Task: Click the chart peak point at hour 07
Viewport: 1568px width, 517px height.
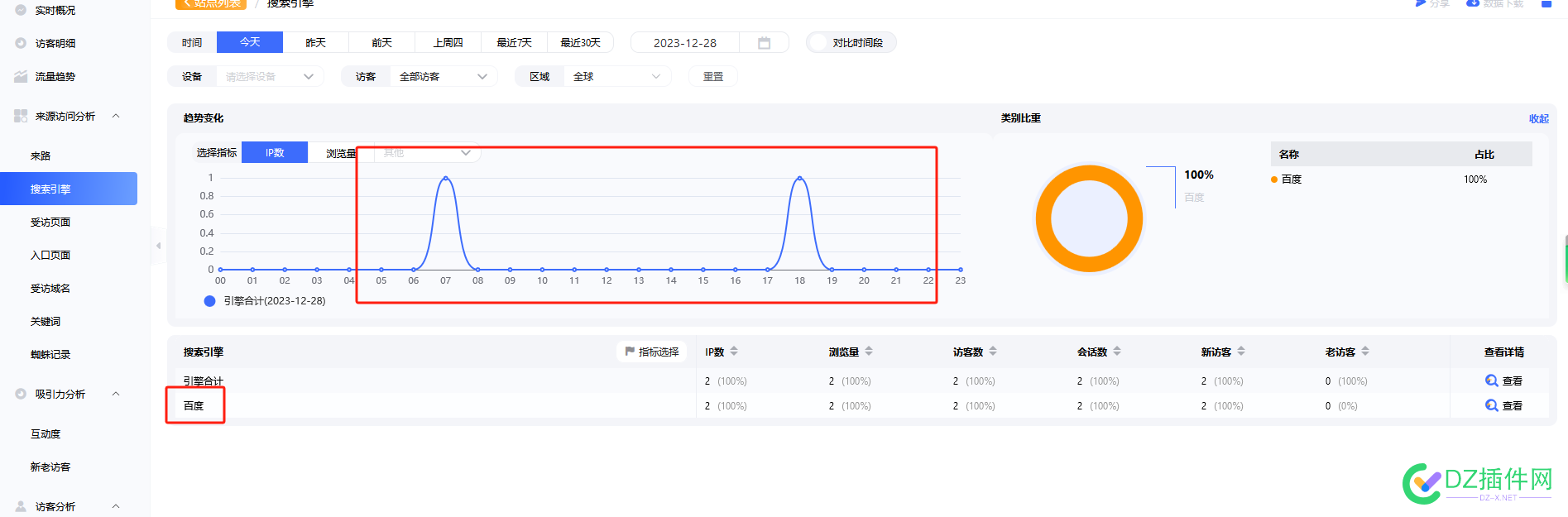Action: 445,178
